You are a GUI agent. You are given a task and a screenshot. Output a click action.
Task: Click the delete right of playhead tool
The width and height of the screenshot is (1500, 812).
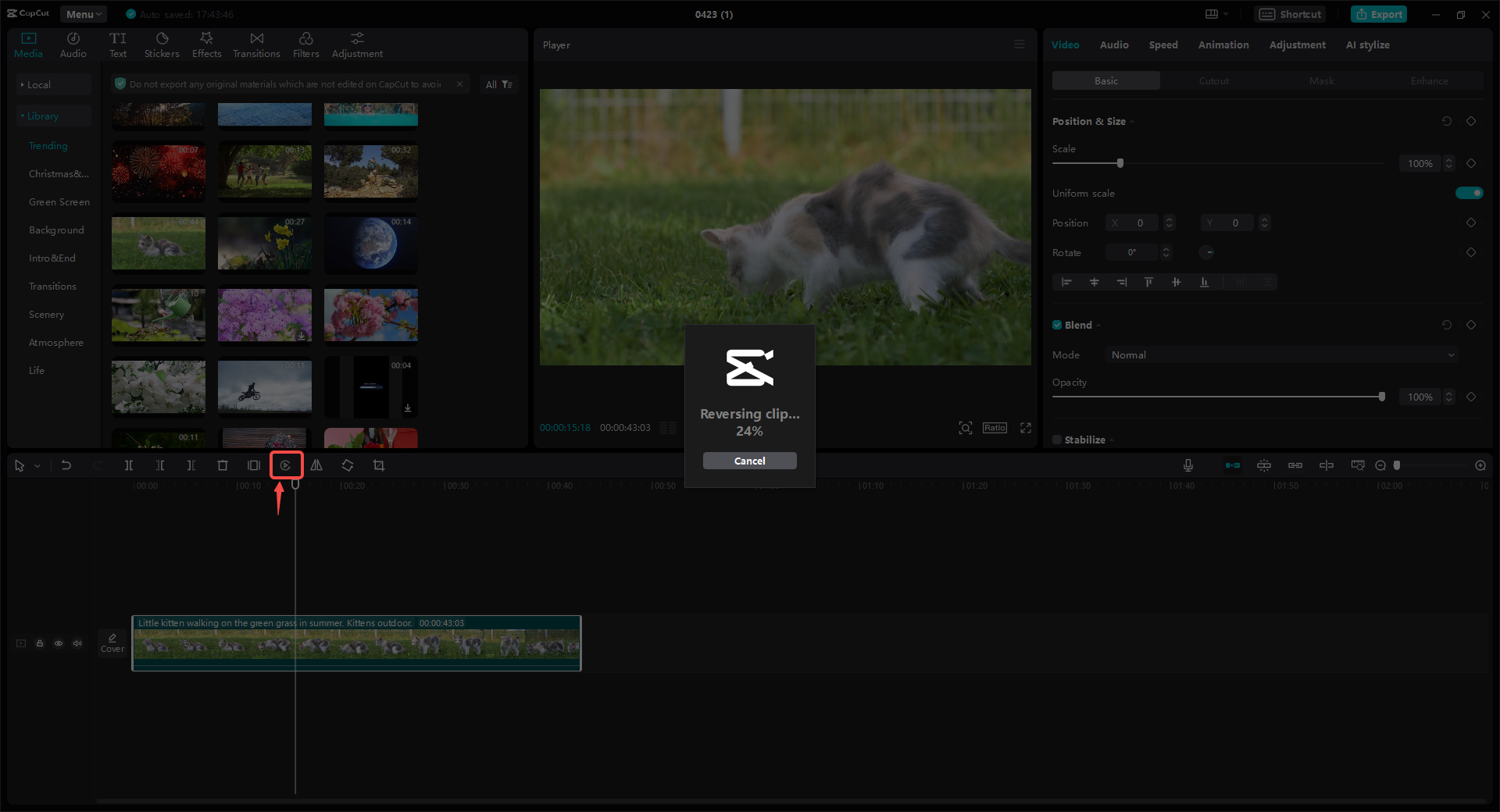pyautogui.click(x=191, y=465)
